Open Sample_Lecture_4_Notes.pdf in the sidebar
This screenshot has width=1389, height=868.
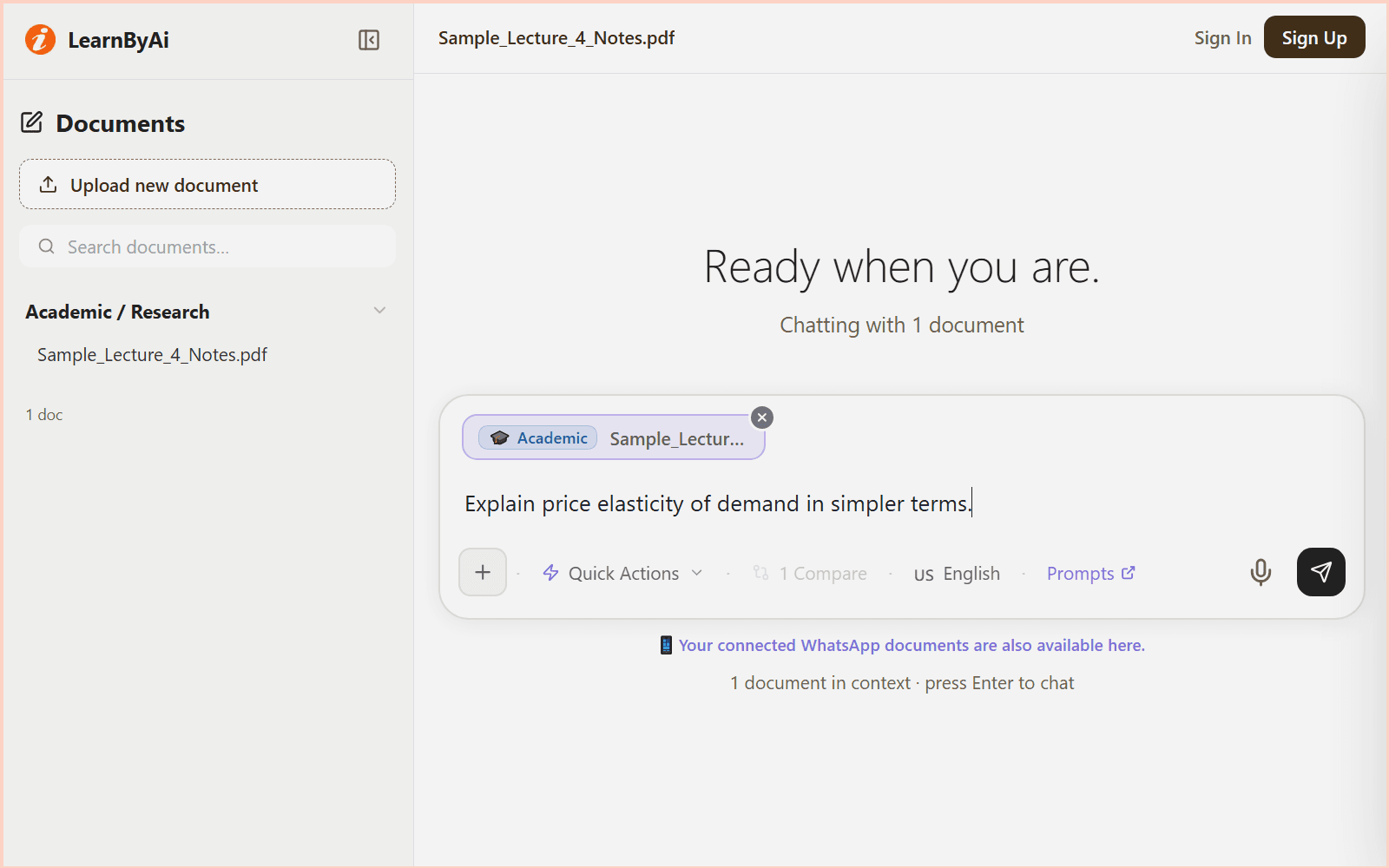(152, 355)
